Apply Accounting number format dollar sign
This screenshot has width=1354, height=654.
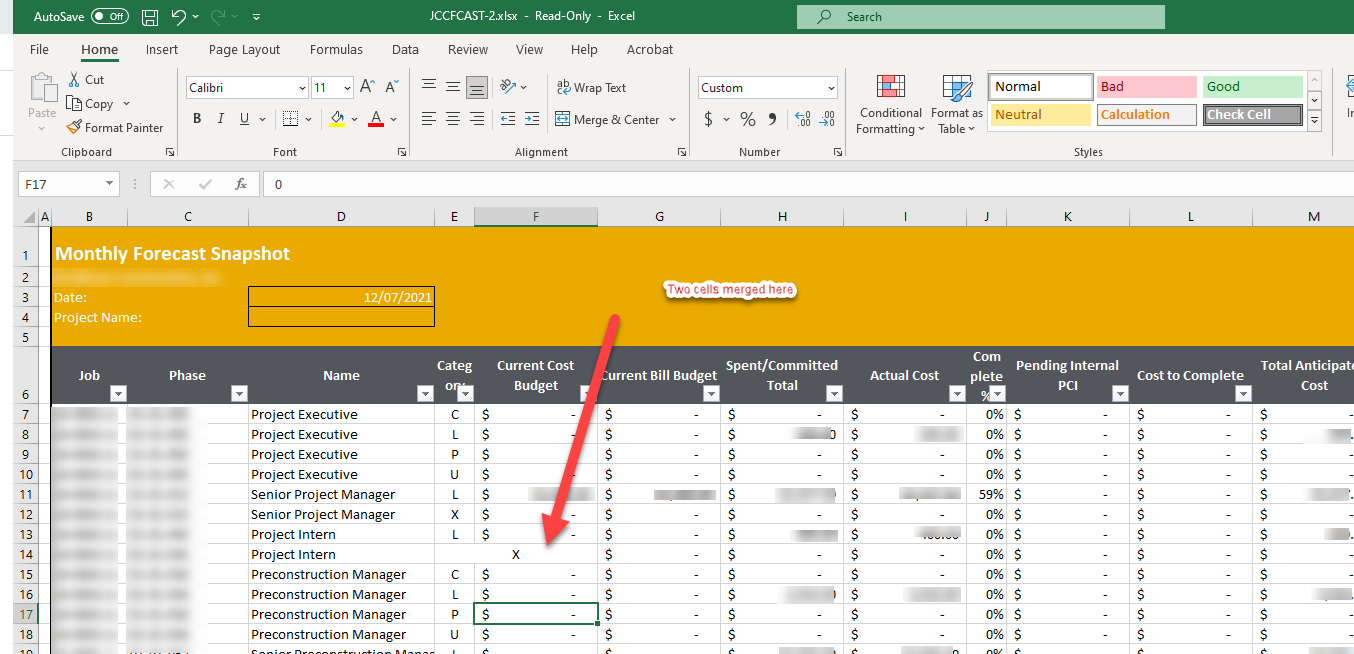point(709,119)
